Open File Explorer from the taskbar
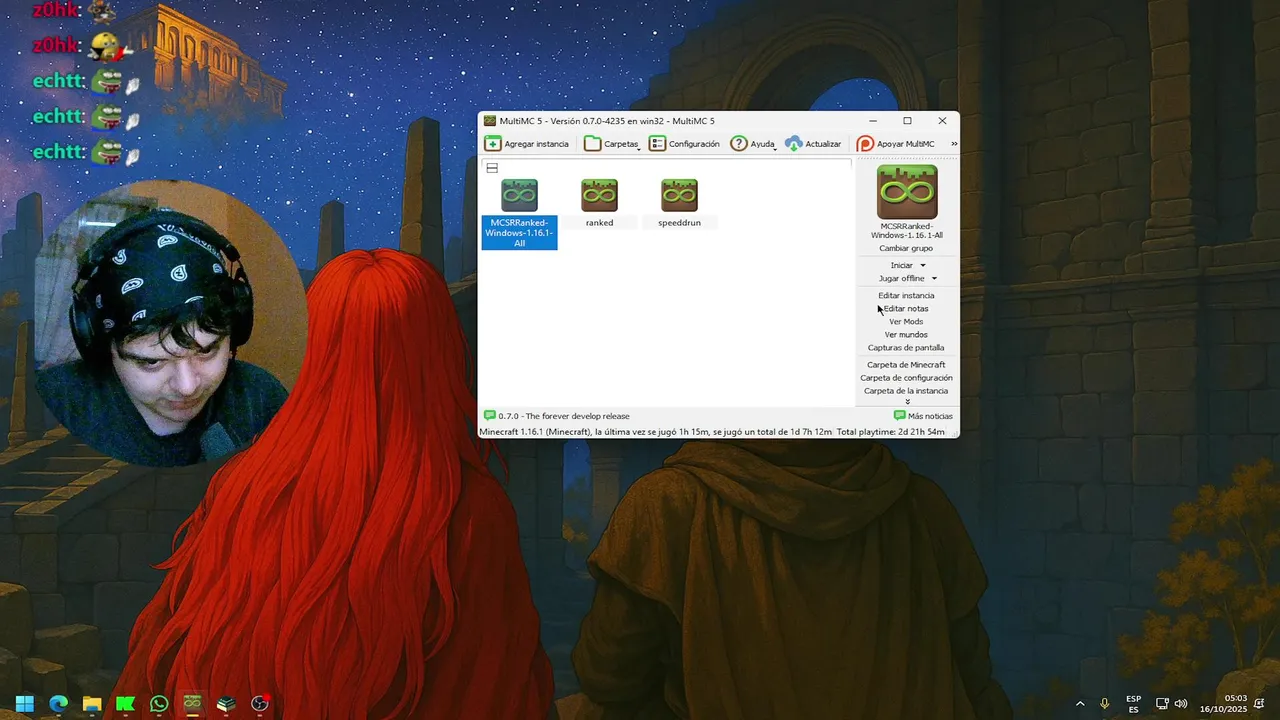Image resolution: width=1280 pixels, height=720 pixels. pos(92,703)
